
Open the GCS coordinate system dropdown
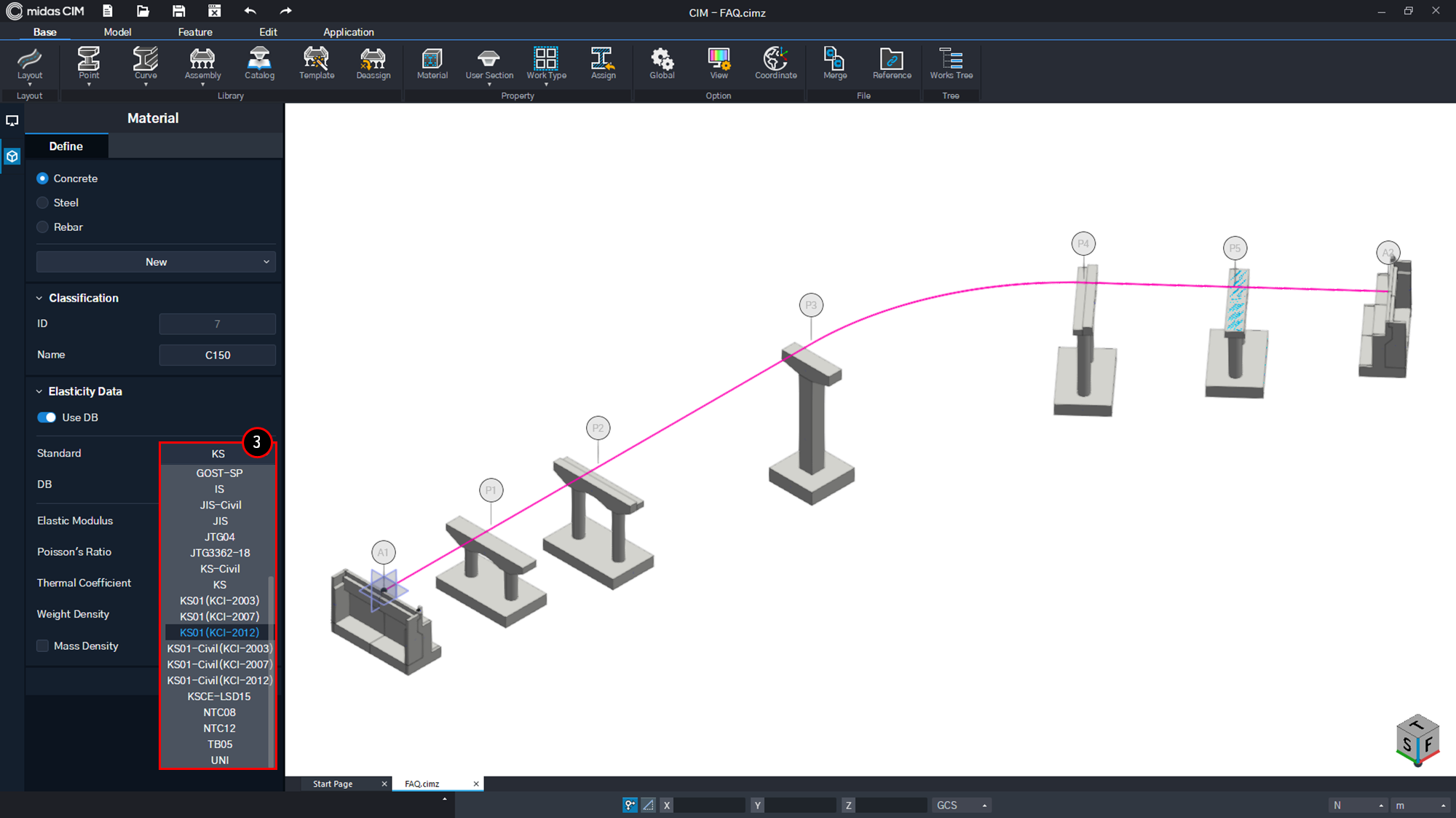coord(961,805)
